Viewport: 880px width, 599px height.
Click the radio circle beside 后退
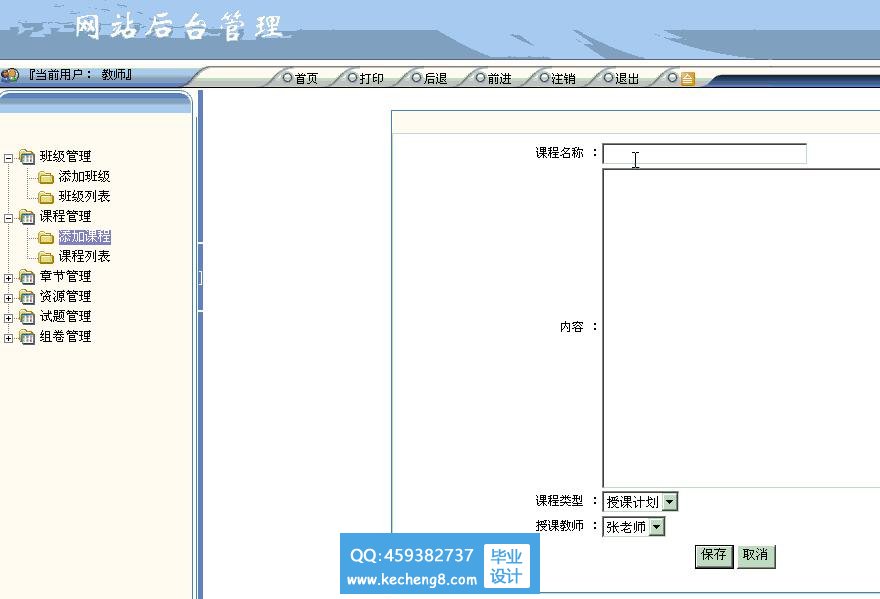click(x=416, y=77)
